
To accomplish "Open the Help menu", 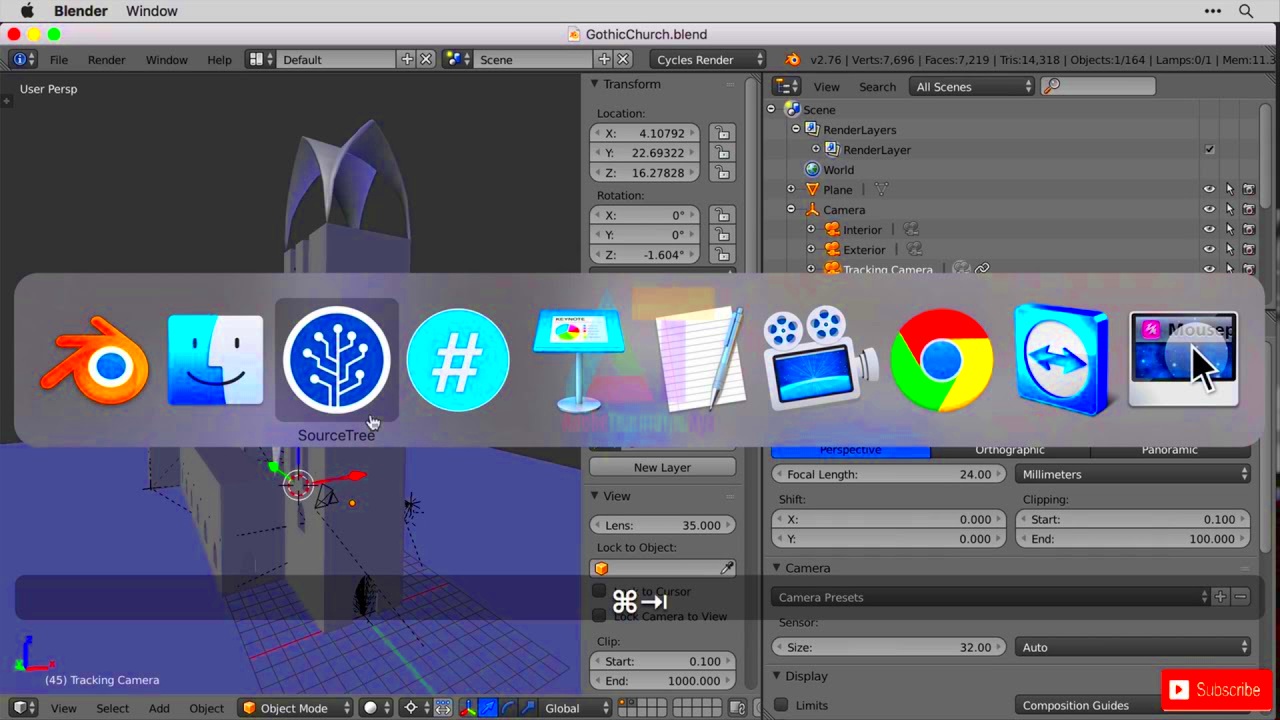I will [219, 59].
